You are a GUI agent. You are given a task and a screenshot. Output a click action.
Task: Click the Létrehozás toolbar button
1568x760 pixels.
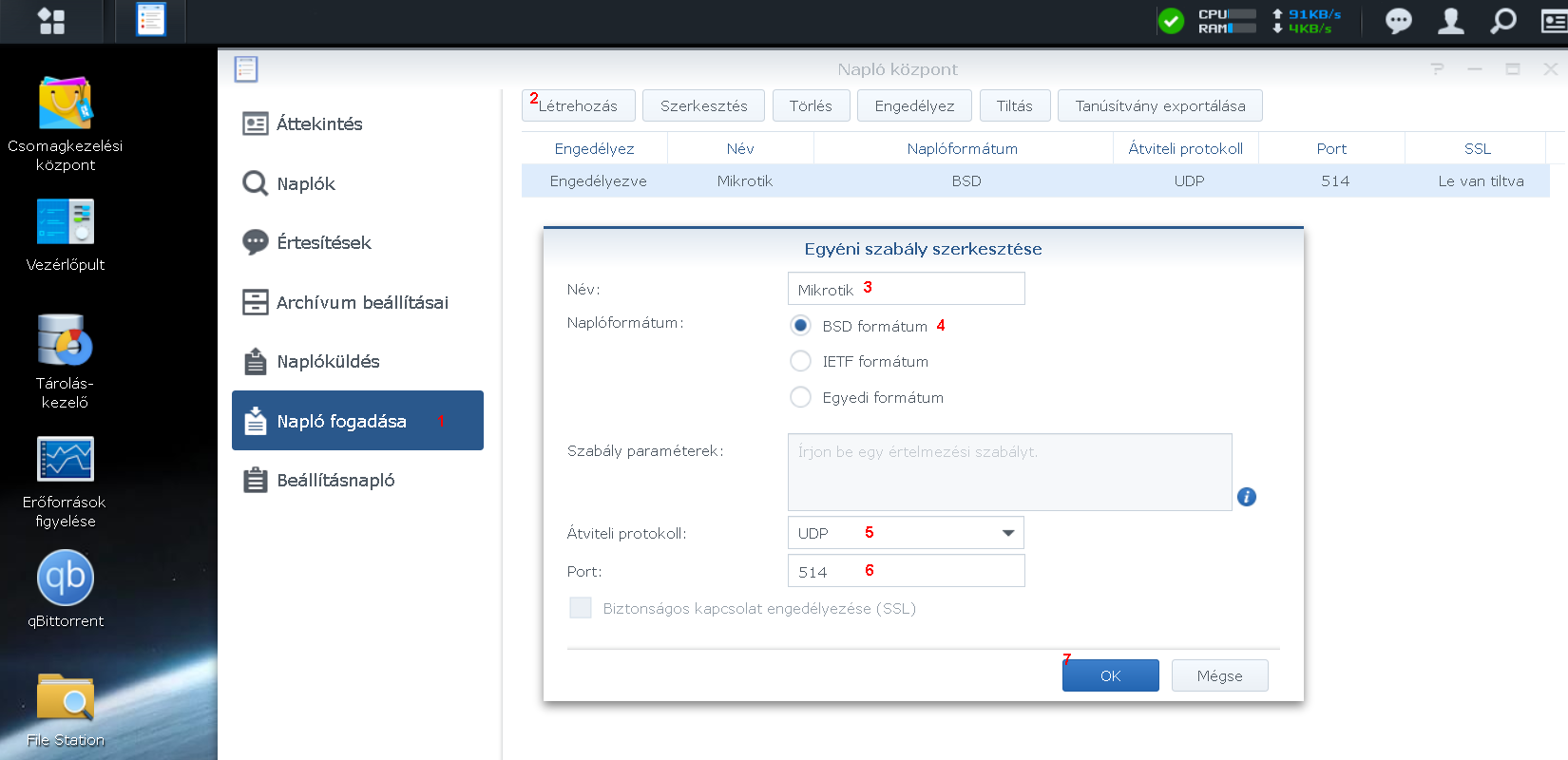(578, 105)
